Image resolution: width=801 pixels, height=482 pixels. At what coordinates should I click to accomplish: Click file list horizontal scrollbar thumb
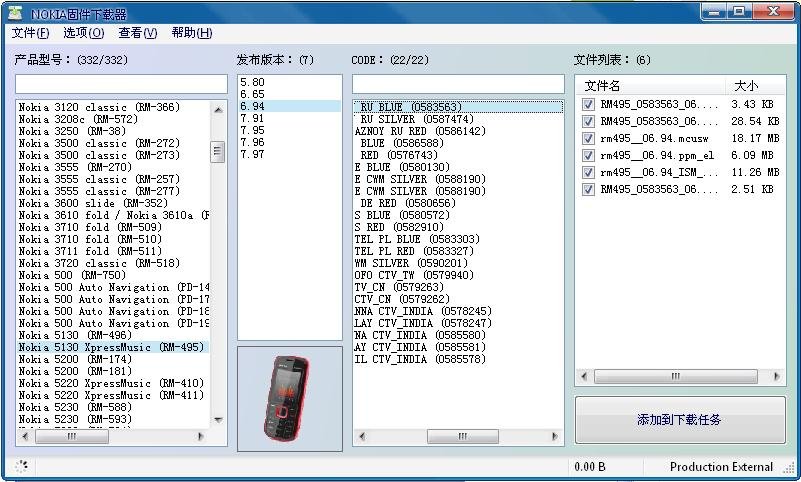click(x=676, y=377)
